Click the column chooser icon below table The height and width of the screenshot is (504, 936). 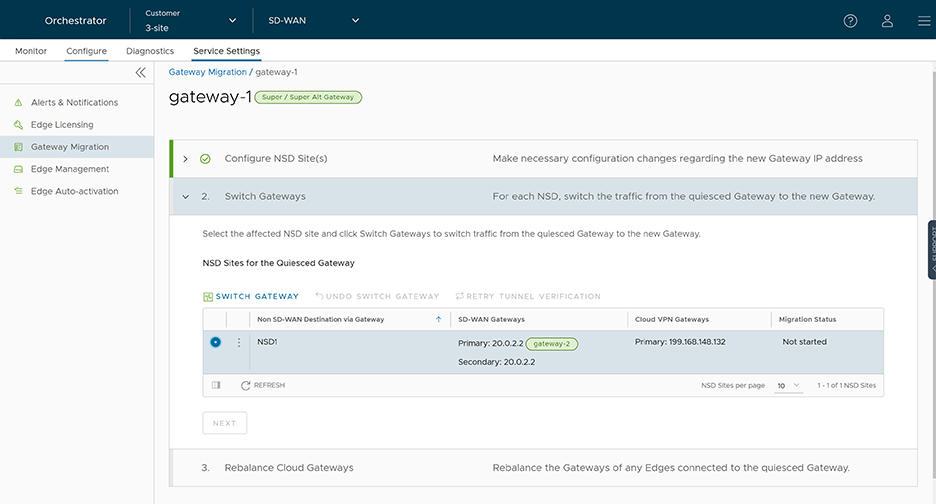pos(216,385)
